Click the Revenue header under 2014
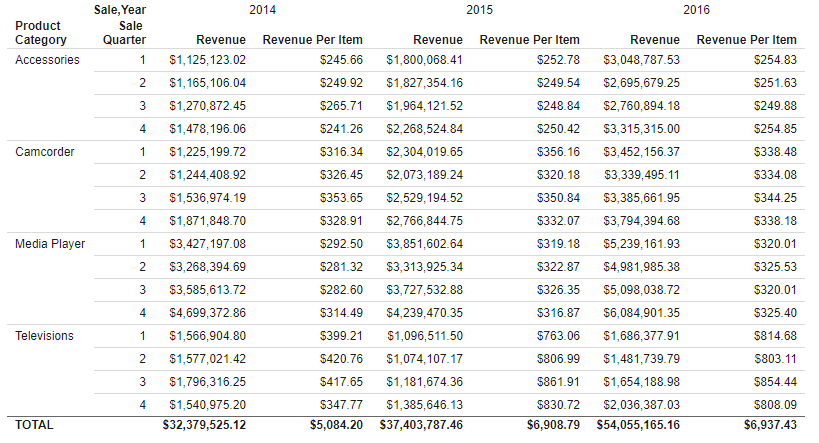The image size is (819, 443). [221, 40]
